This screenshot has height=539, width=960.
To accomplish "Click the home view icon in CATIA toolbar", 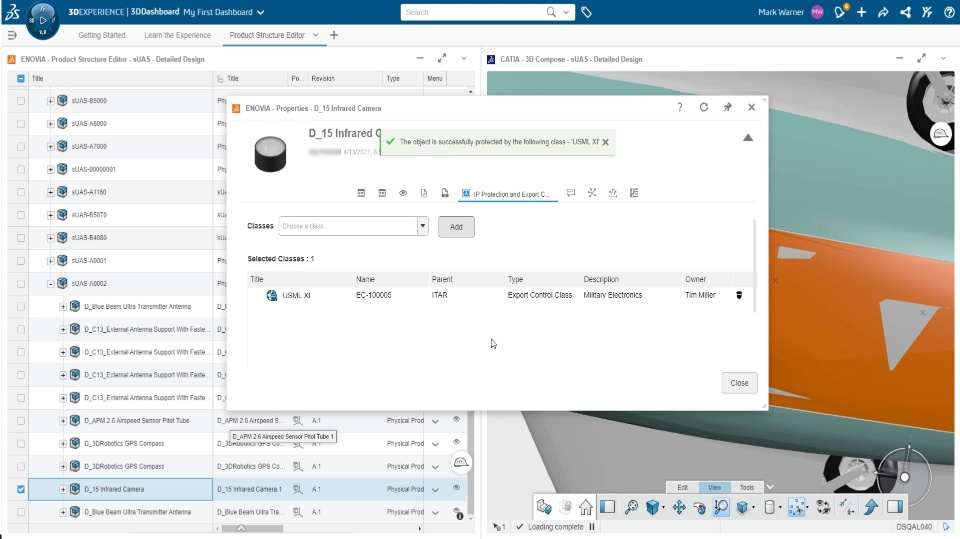I will point(586,507).
